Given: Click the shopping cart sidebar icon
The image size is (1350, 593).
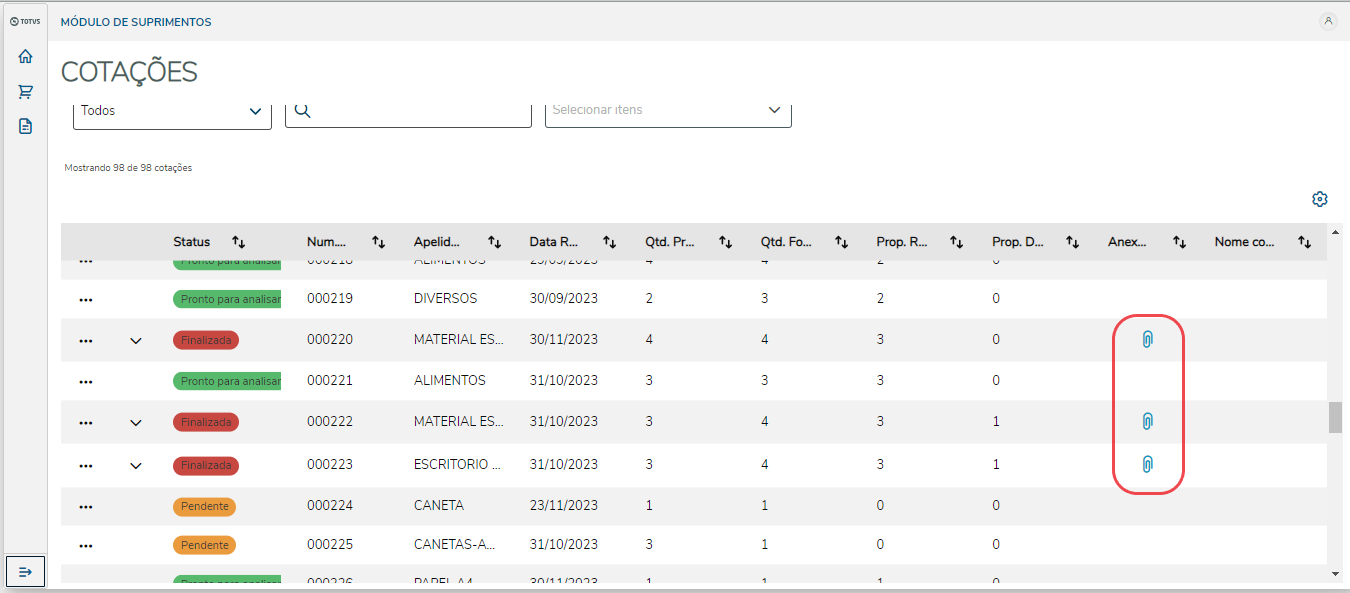Looking at the screenshot, I should pos(26,92).
